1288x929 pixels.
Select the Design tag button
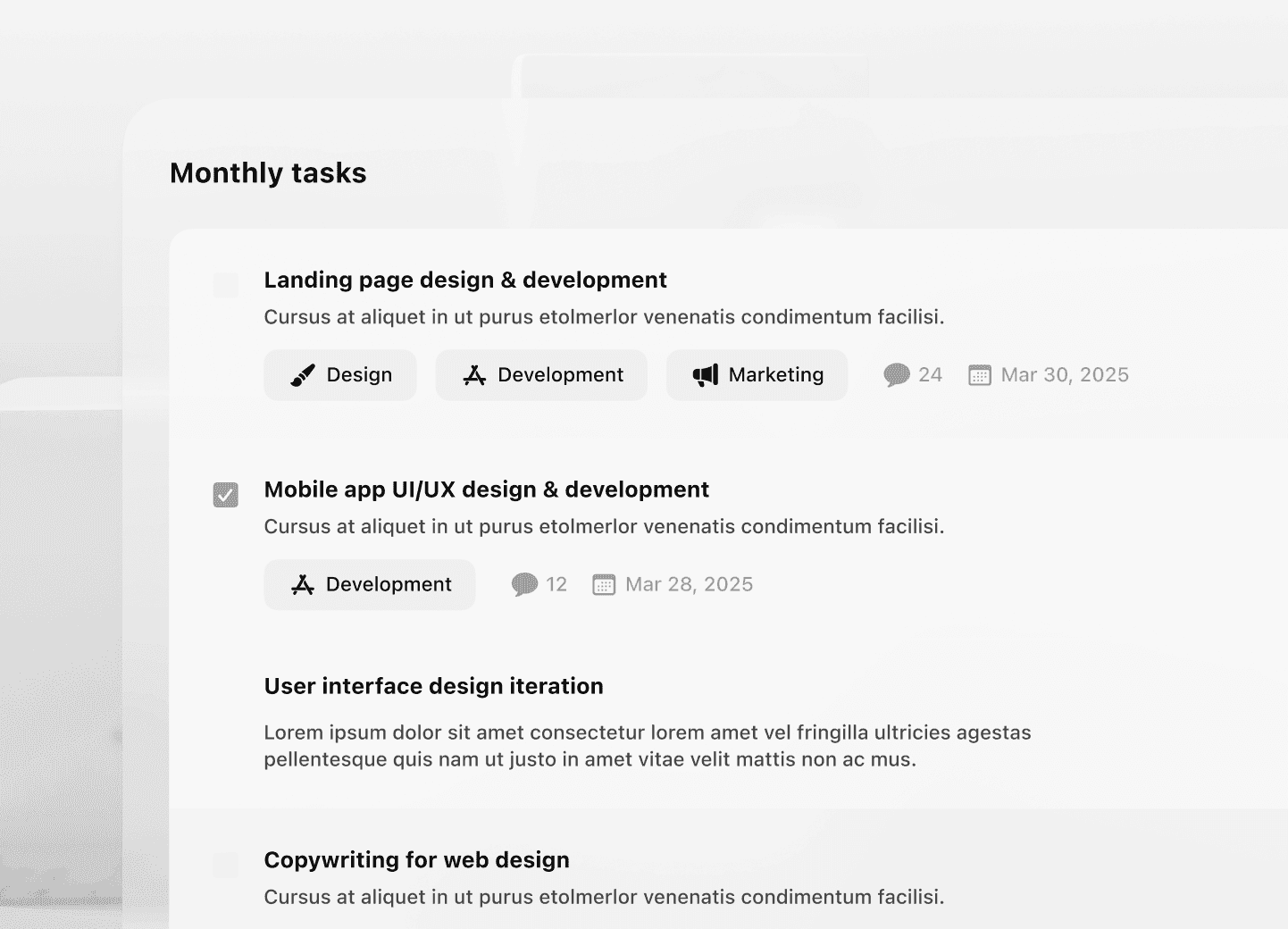(340, 375)
